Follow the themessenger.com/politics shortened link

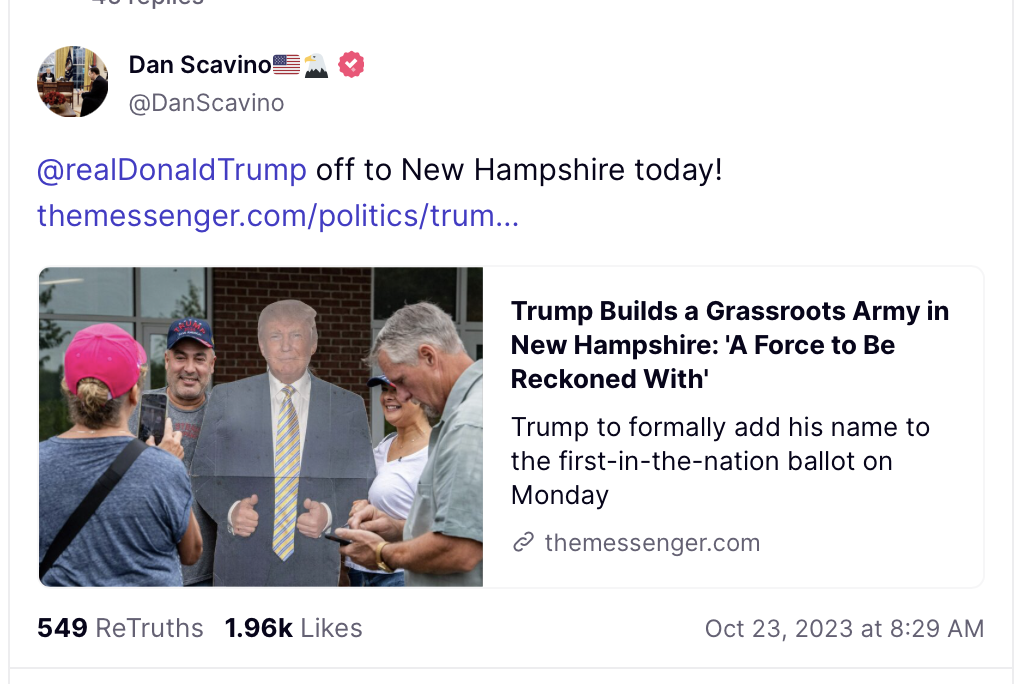coord(278,215)
